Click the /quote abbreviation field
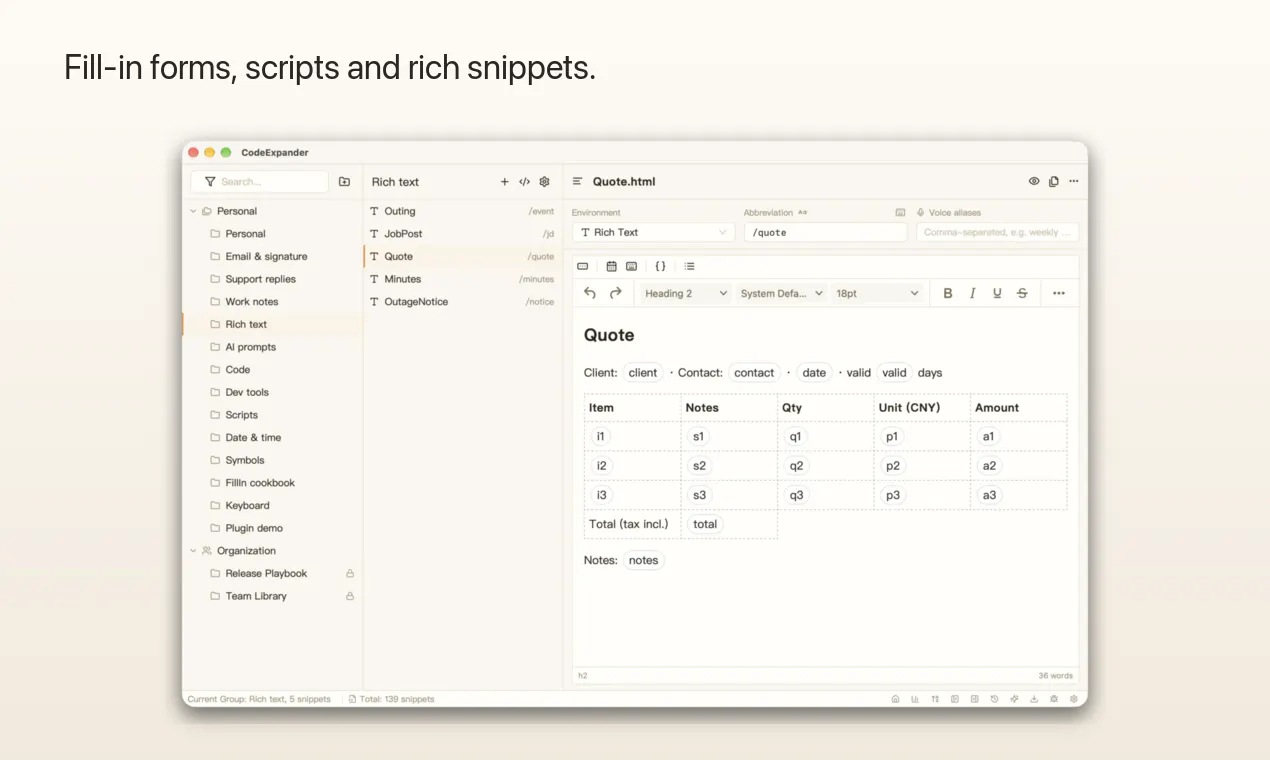The width and height of the screenshot is (1270, 760). [x=825, y=232]
